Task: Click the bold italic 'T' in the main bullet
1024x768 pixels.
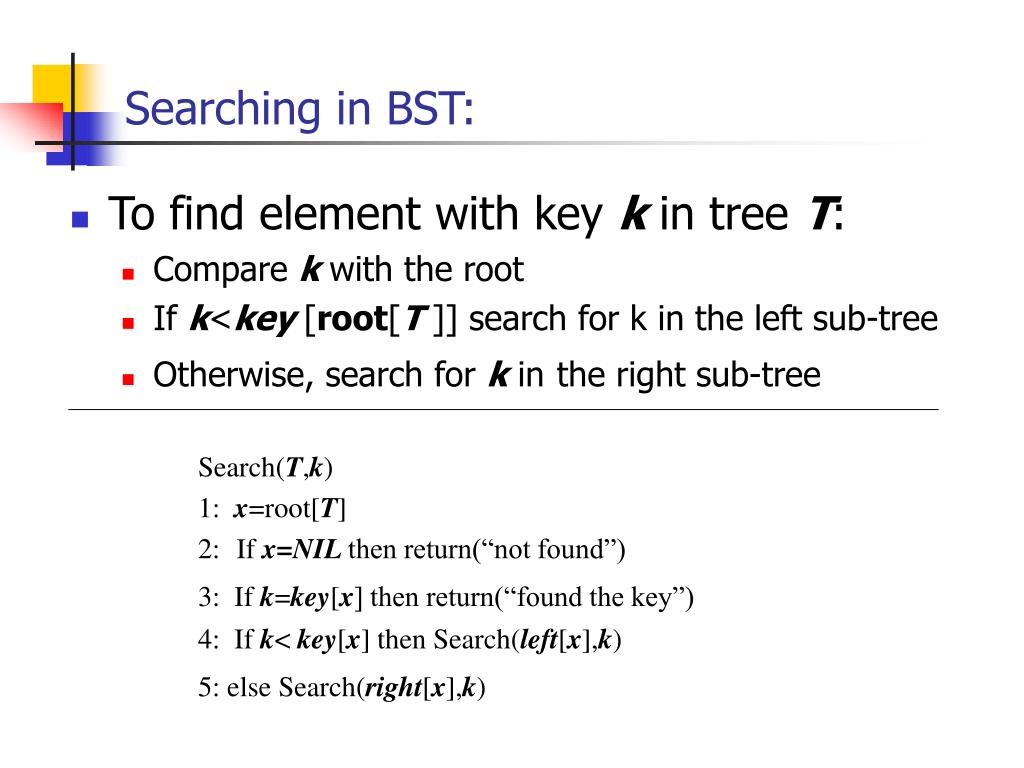Action: click(820, 214)
